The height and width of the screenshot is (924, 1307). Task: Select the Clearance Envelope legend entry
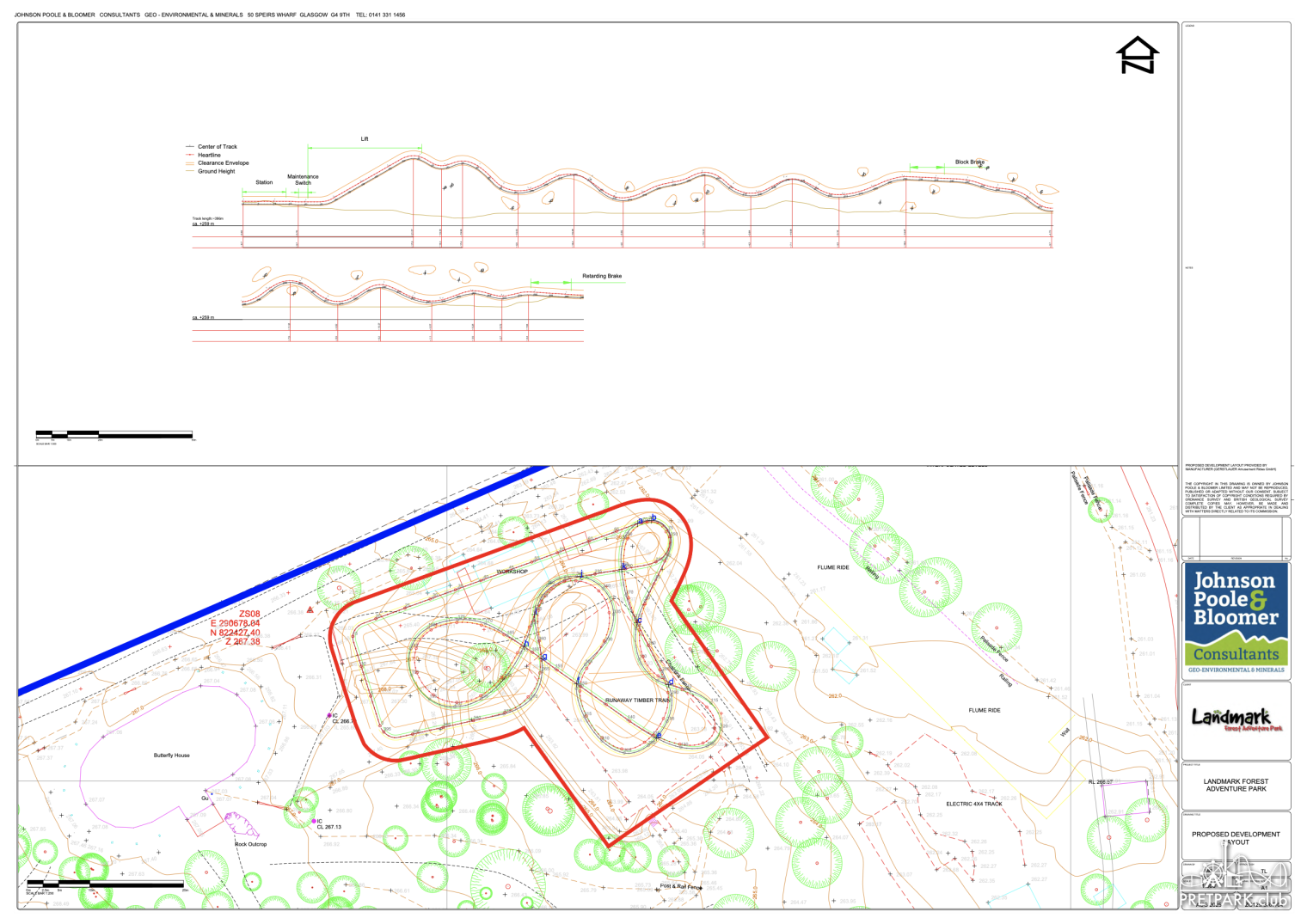point(223,163)
